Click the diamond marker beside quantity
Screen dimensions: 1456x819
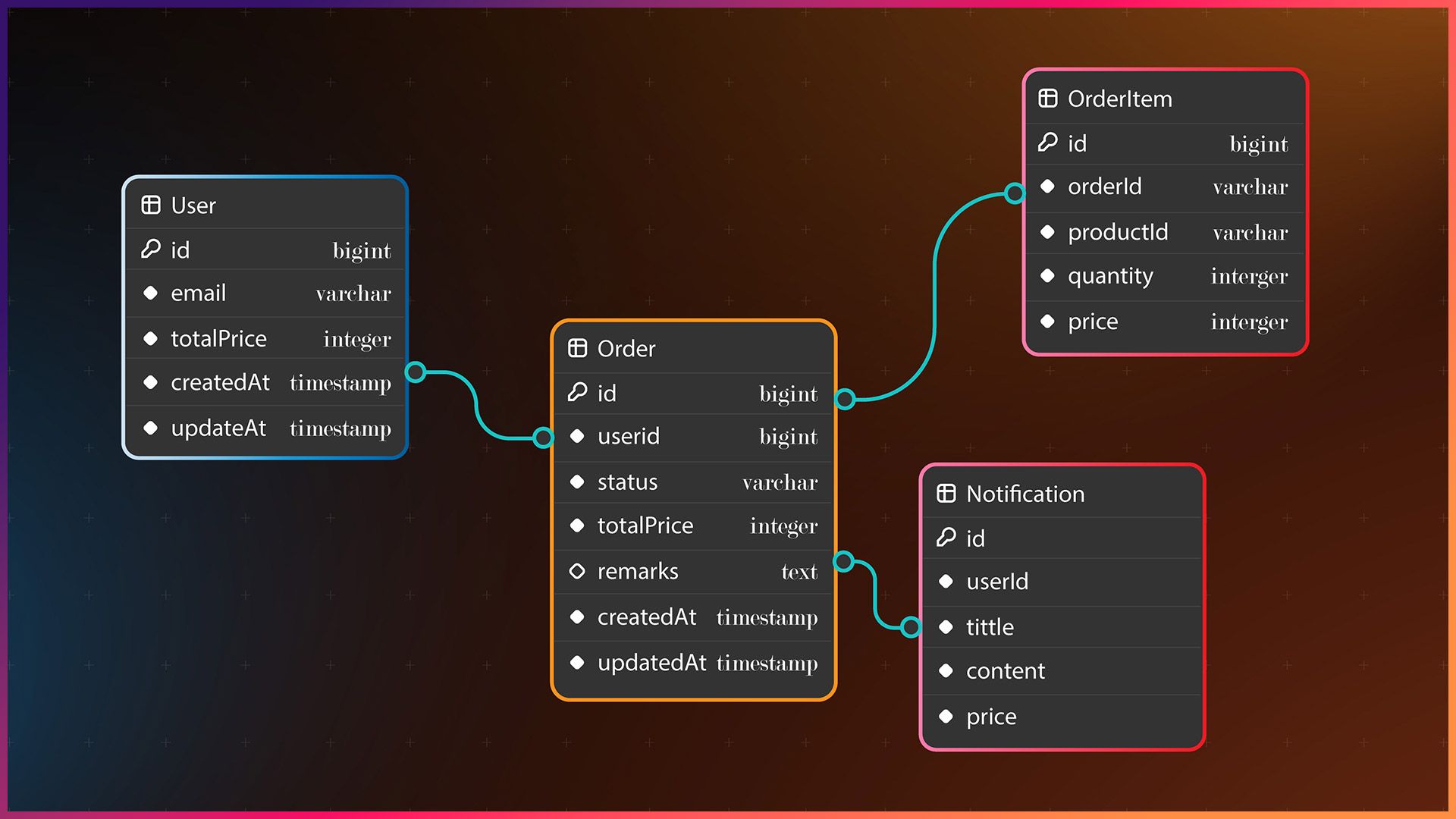[x=1047, y=276]
